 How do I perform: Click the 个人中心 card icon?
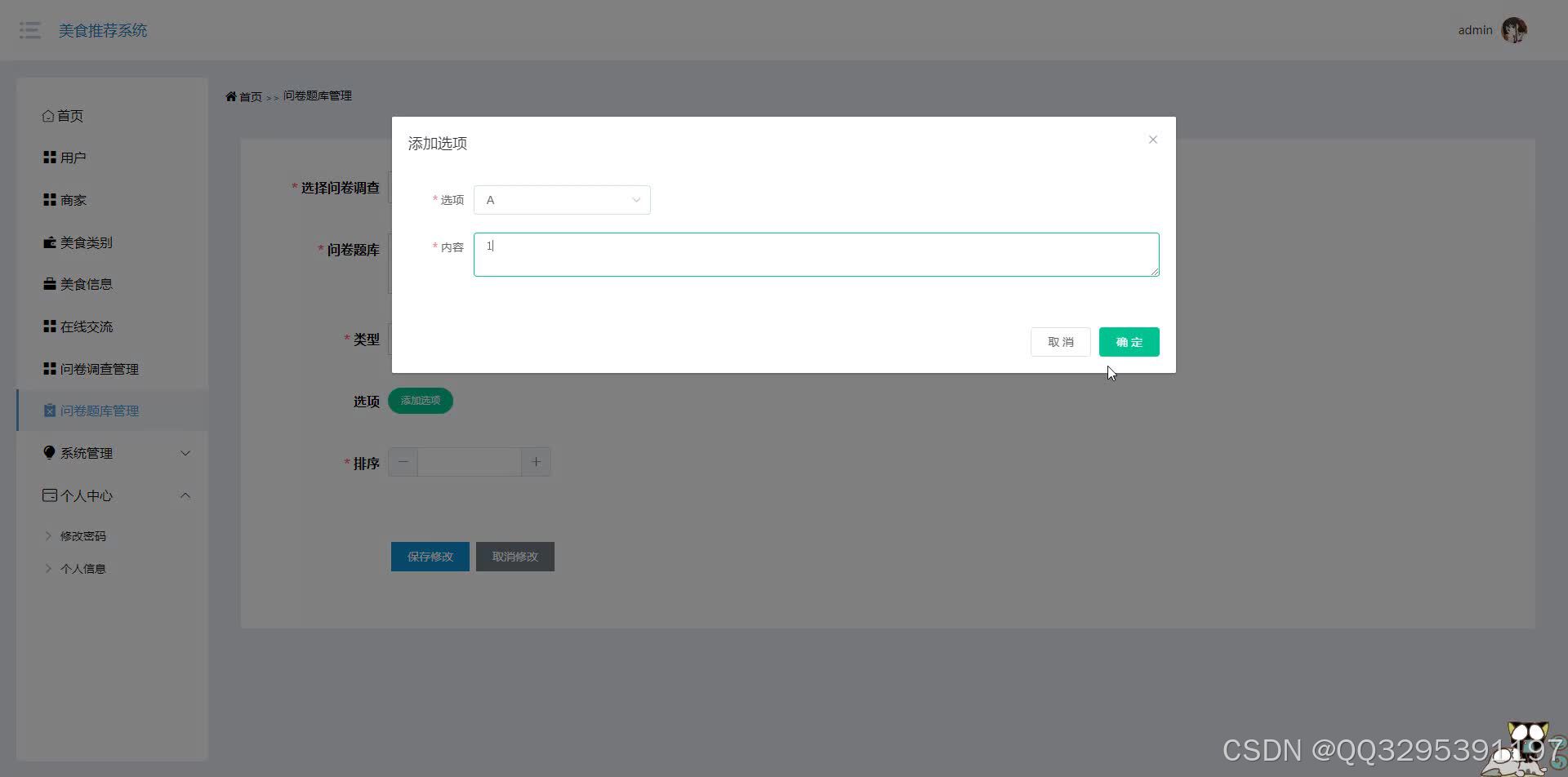[x=50, y=495]
